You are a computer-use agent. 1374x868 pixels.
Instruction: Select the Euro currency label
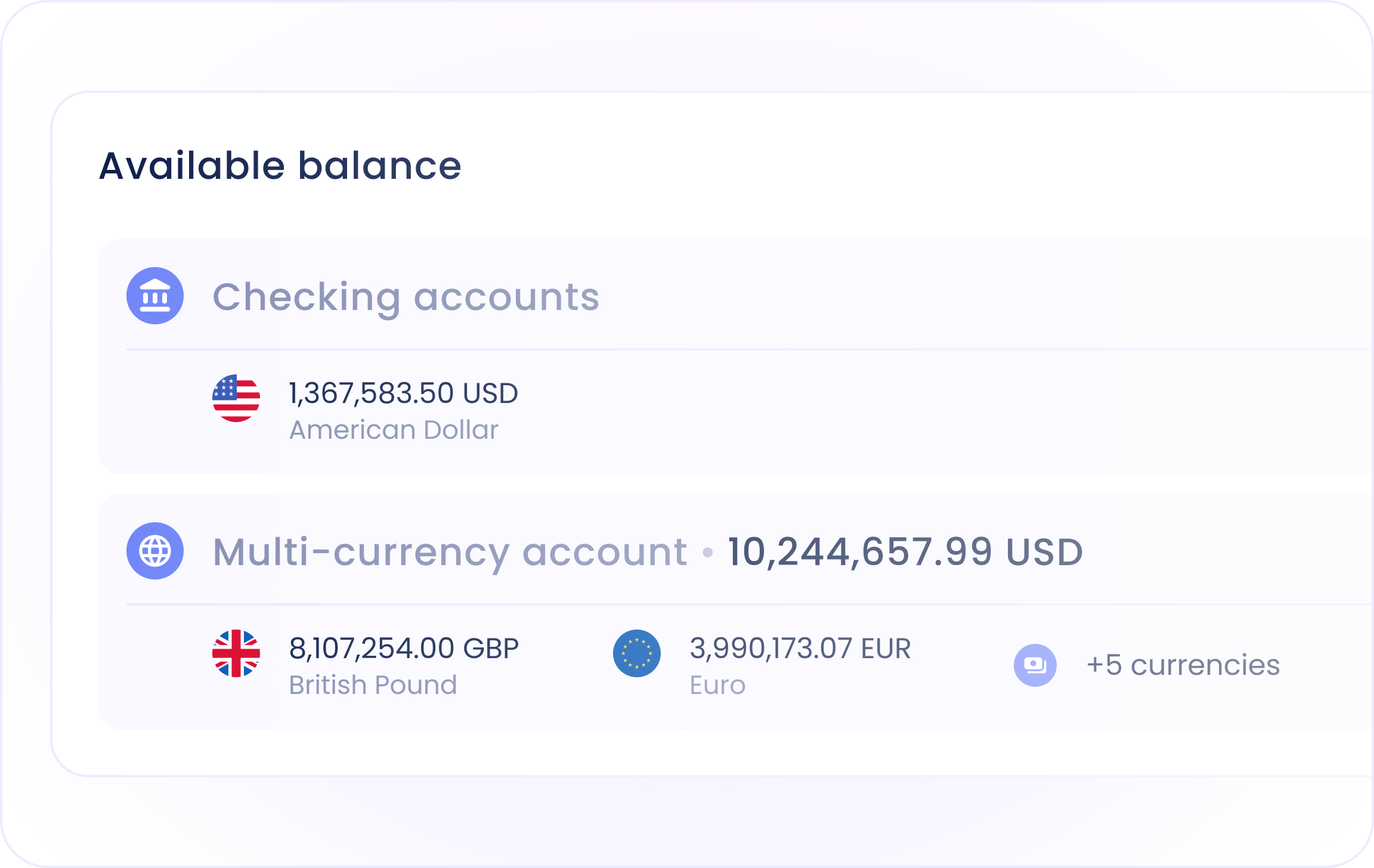pos(717,686)
